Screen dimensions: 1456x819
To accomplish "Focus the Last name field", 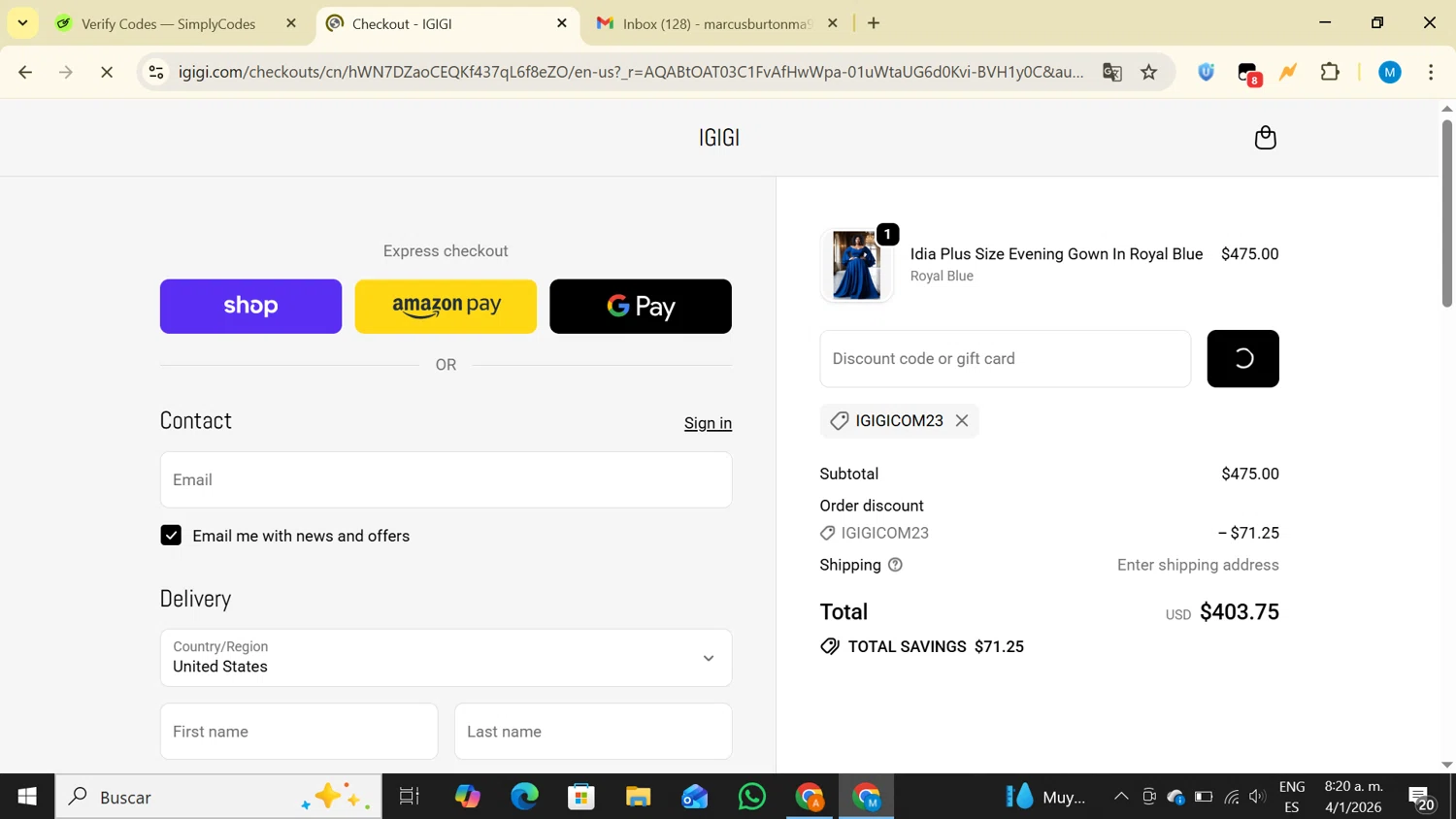I will [593, 732].
